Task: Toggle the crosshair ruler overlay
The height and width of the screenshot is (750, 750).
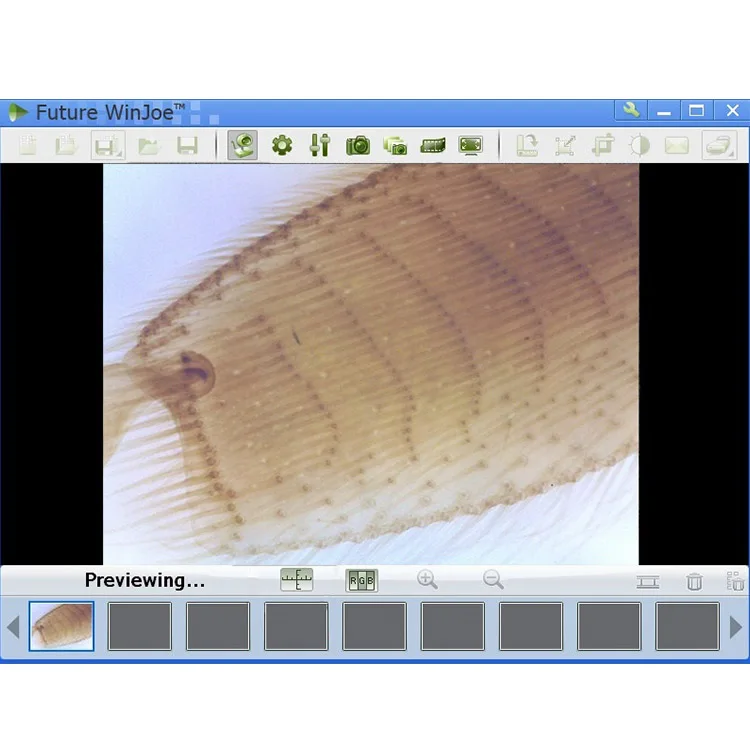Action: 297,580
